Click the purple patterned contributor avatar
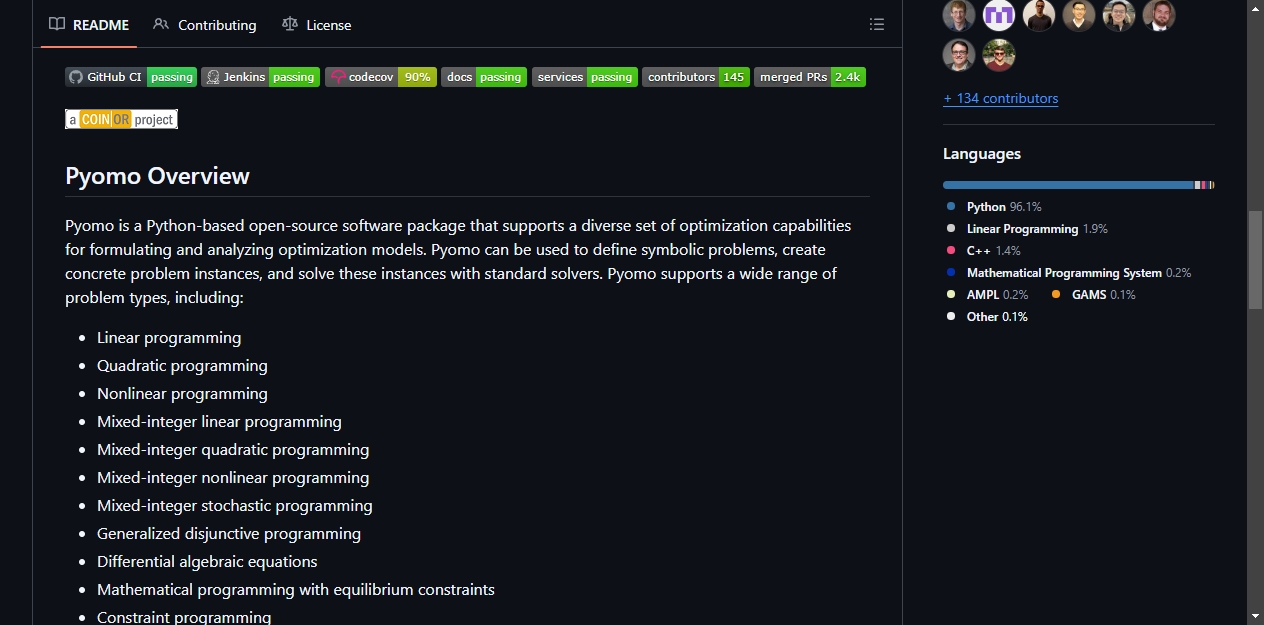 click(999, 15)
